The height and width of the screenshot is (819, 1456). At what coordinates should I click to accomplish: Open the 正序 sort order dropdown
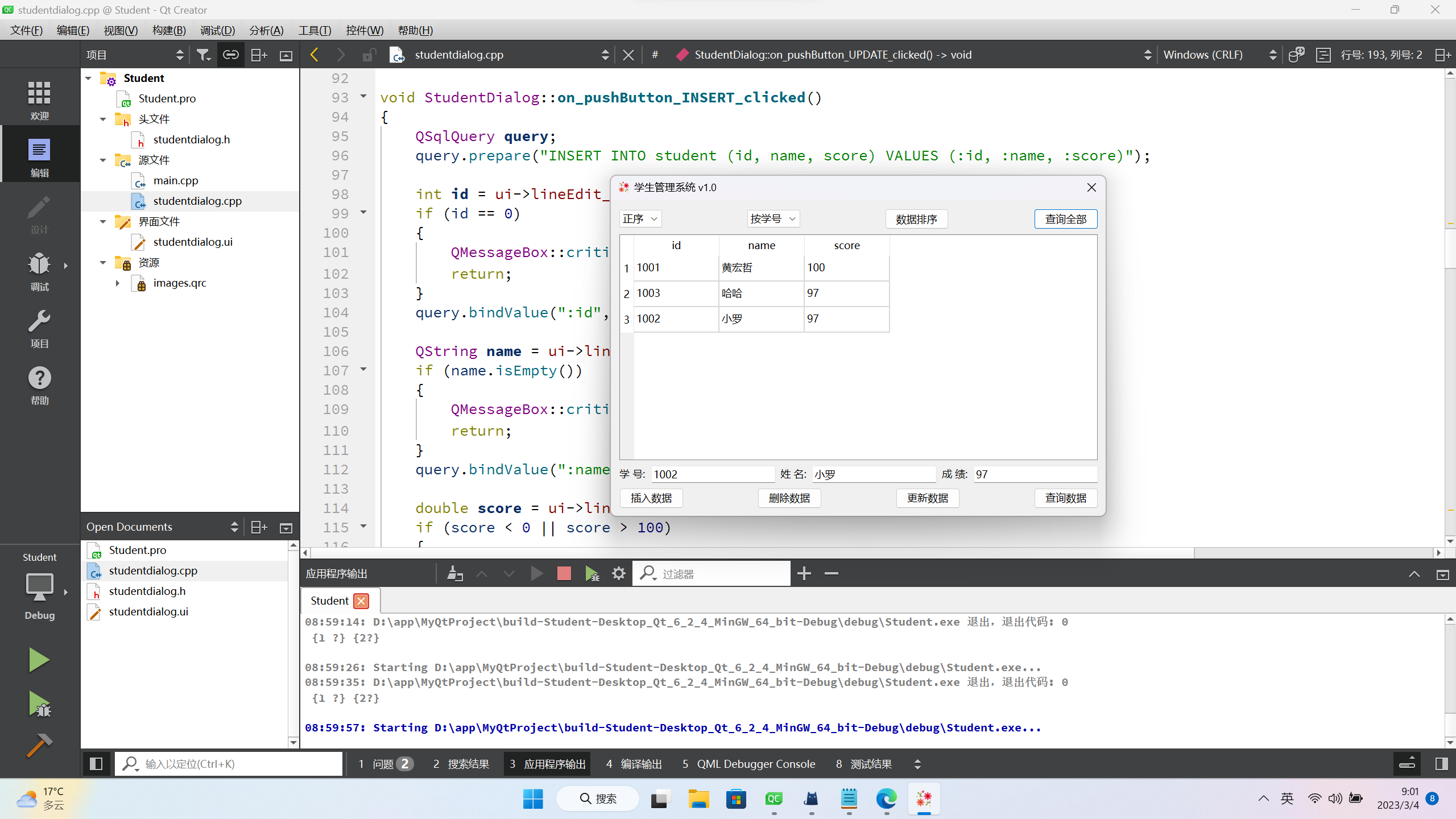(639, 218)
